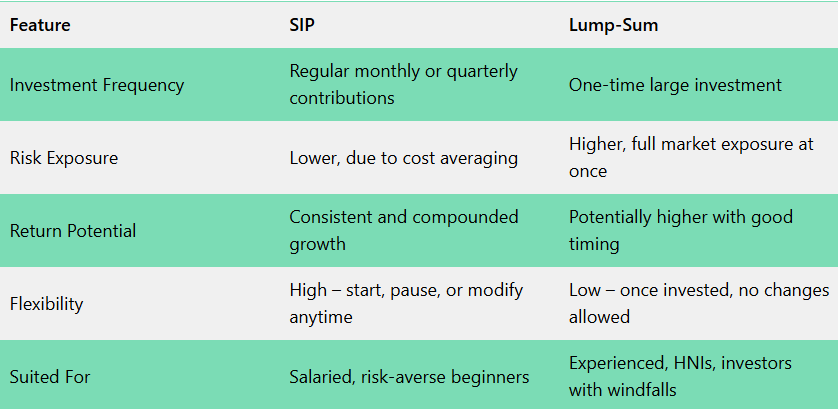Screen dimensions: 838x409
Task: Click 'Low – once invested, no changes allowed' cell
Action: pyautogui.click(x=698, y=304)
